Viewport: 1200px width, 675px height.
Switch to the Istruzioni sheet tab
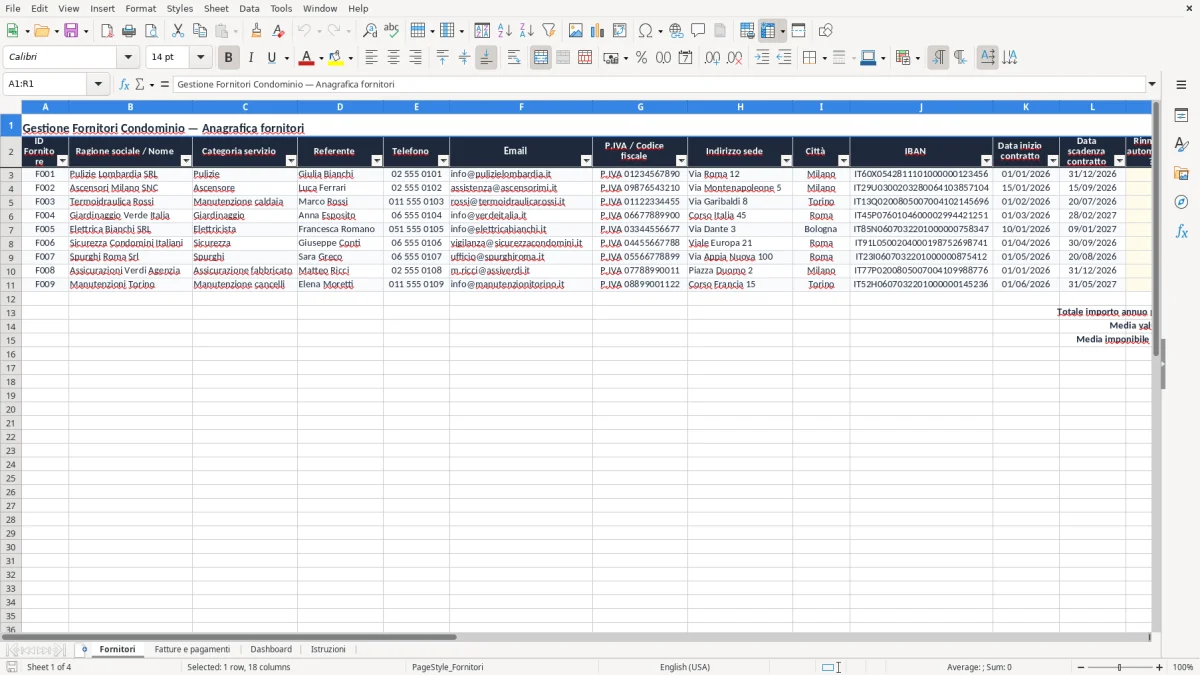click(x=328, y=650)
